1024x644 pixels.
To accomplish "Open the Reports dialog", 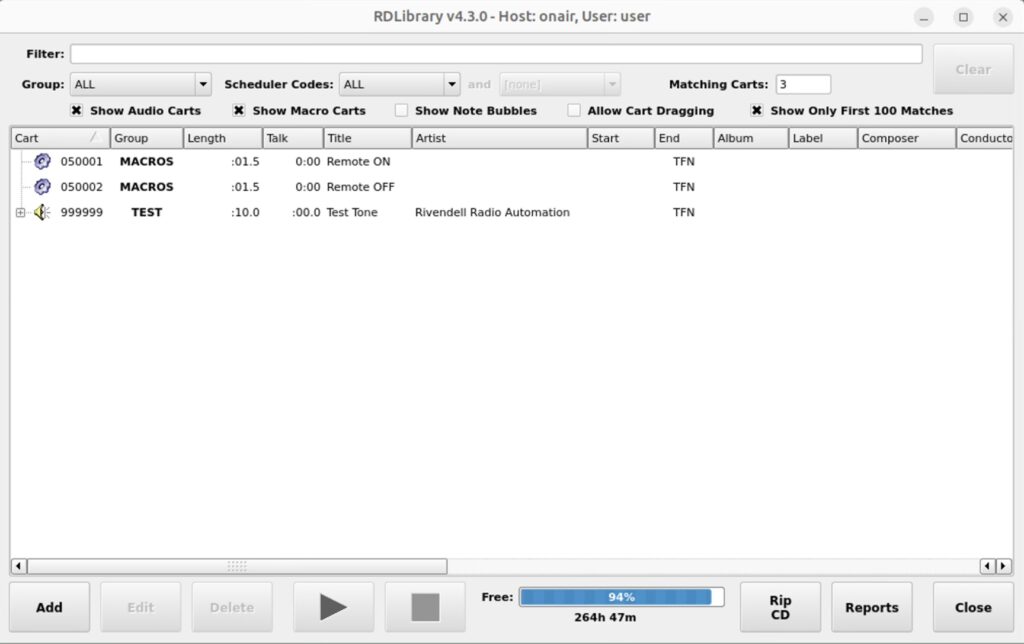I will [872, 607].
